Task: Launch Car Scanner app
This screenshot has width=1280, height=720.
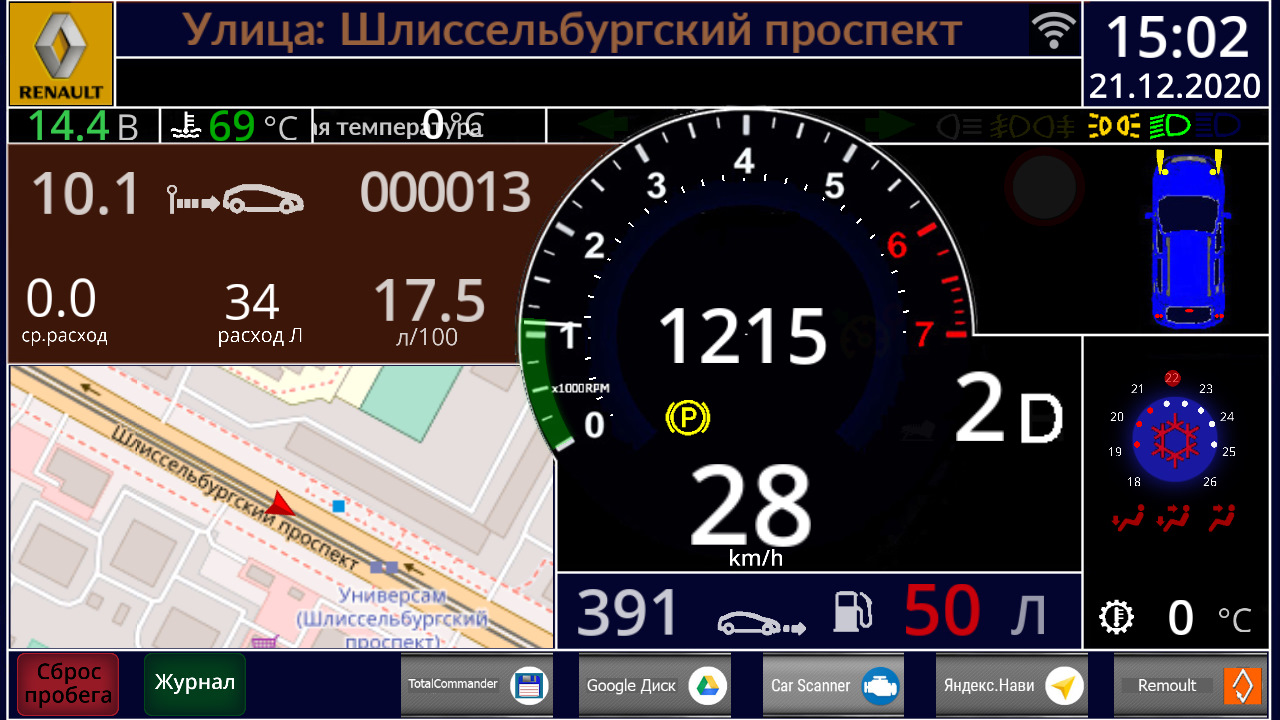Action: point(834,685)
